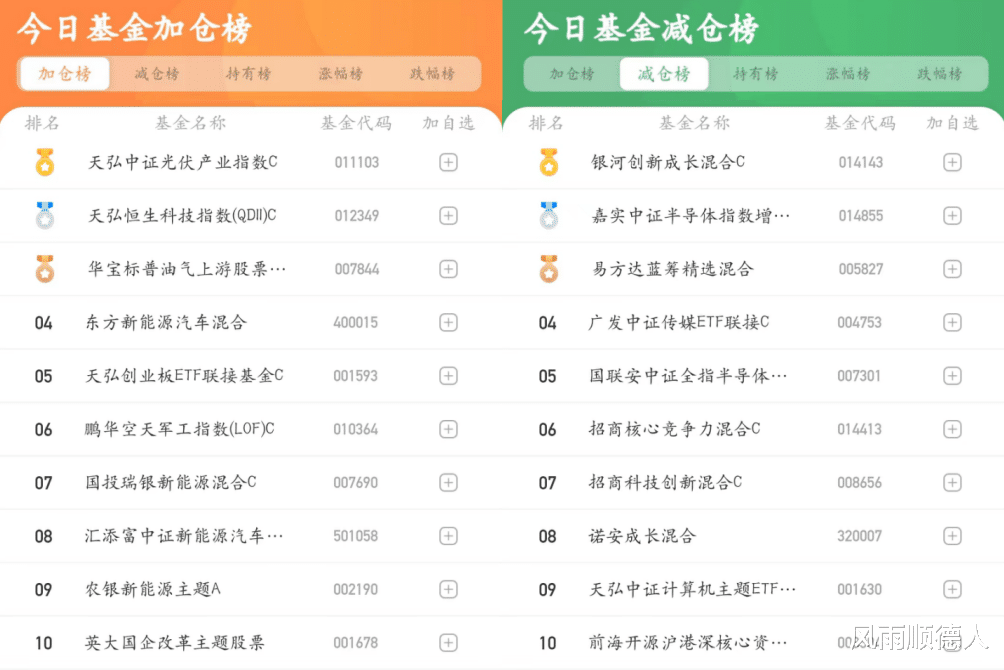Click fund code 011103

(x=357, y=163)
